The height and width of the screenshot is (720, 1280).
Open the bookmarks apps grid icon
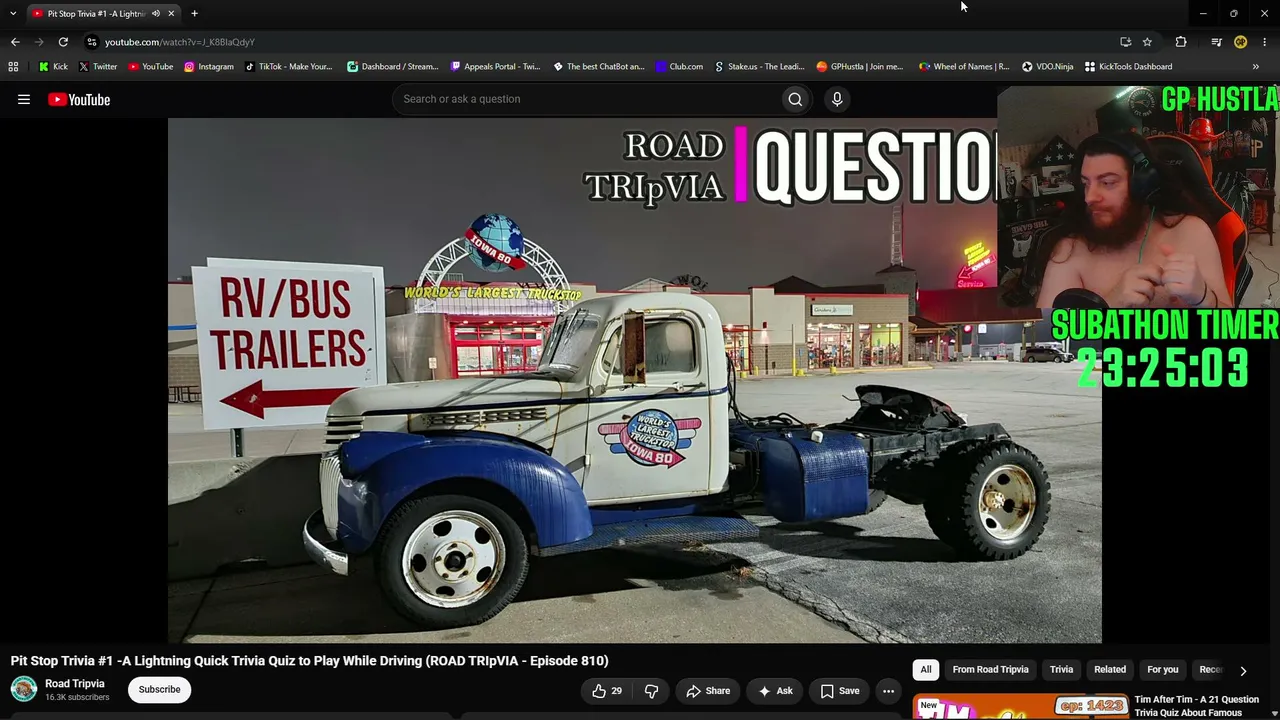click(x=13, y=67)
